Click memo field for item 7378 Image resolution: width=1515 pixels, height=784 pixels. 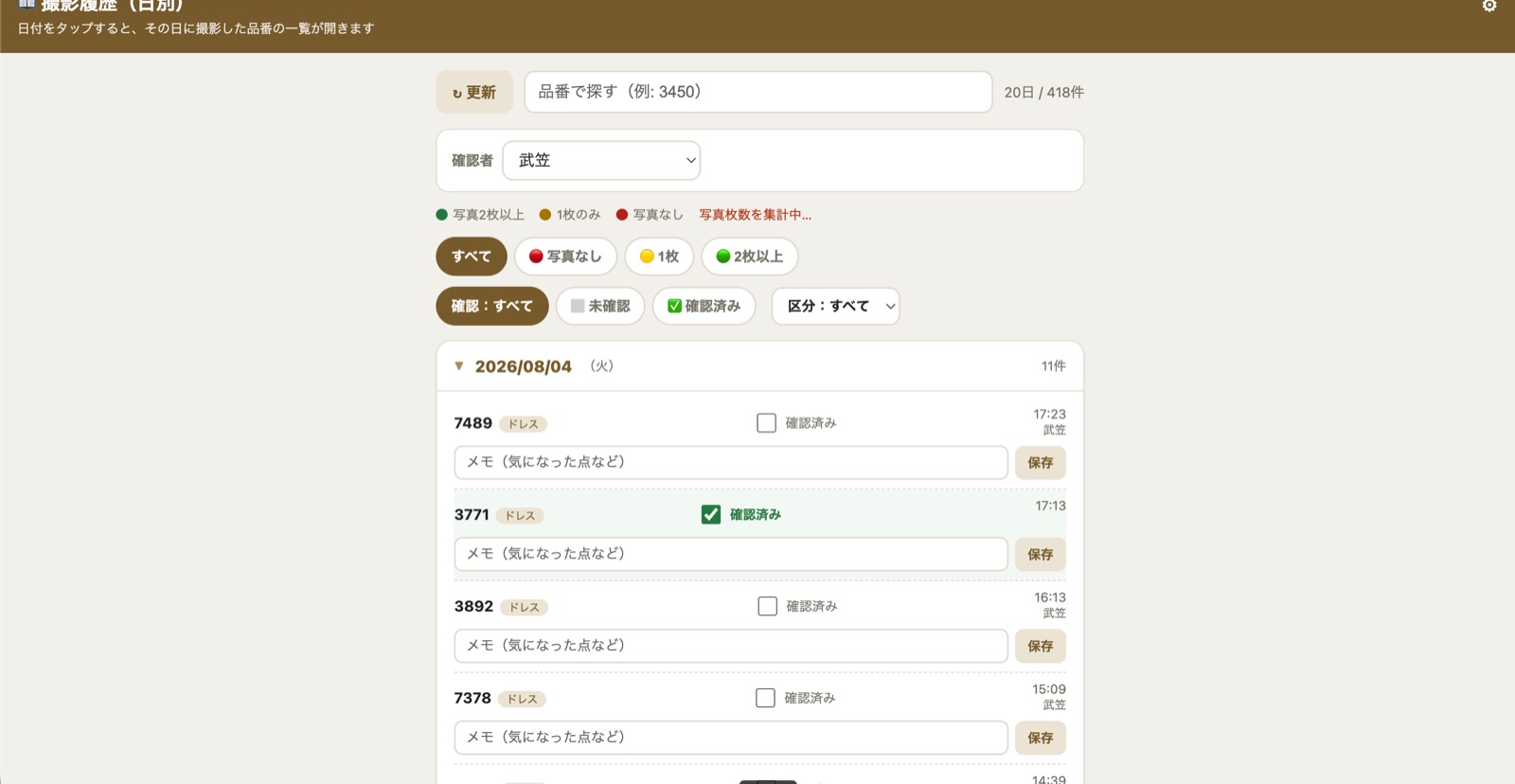click(731, 738)
